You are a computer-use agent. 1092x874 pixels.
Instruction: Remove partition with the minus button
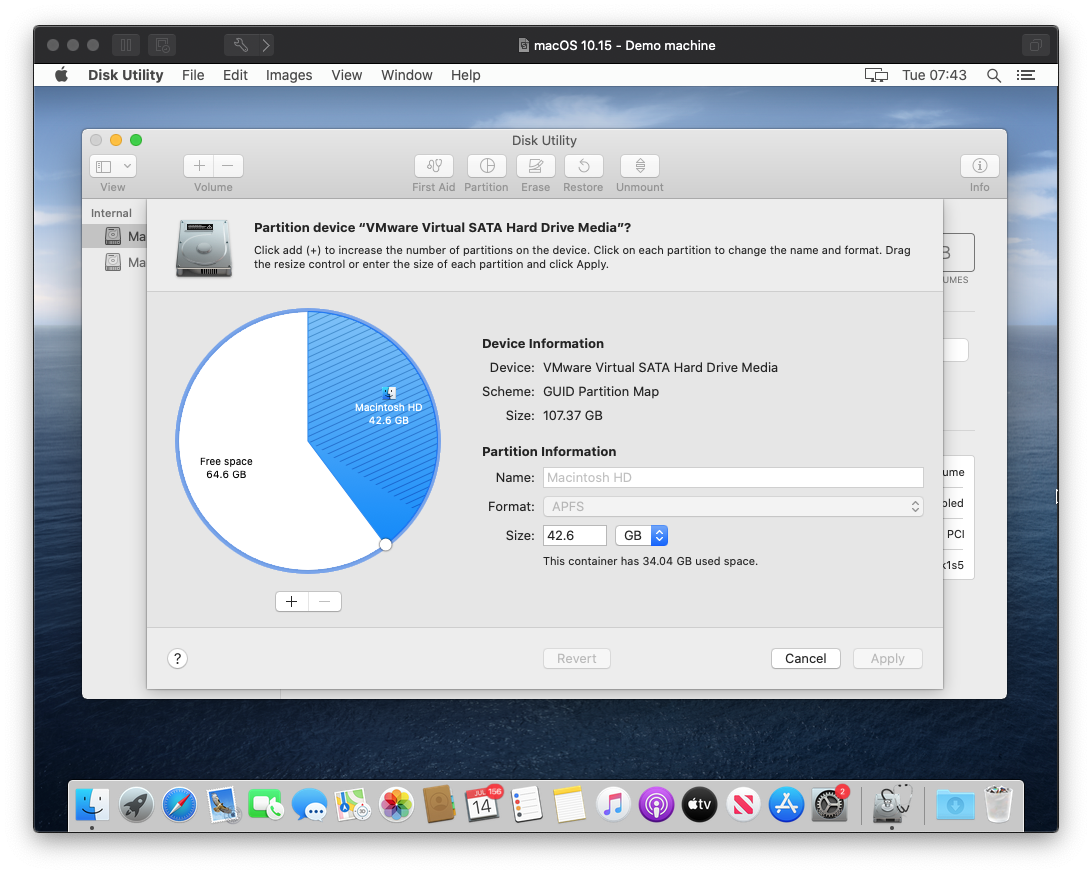325,602
